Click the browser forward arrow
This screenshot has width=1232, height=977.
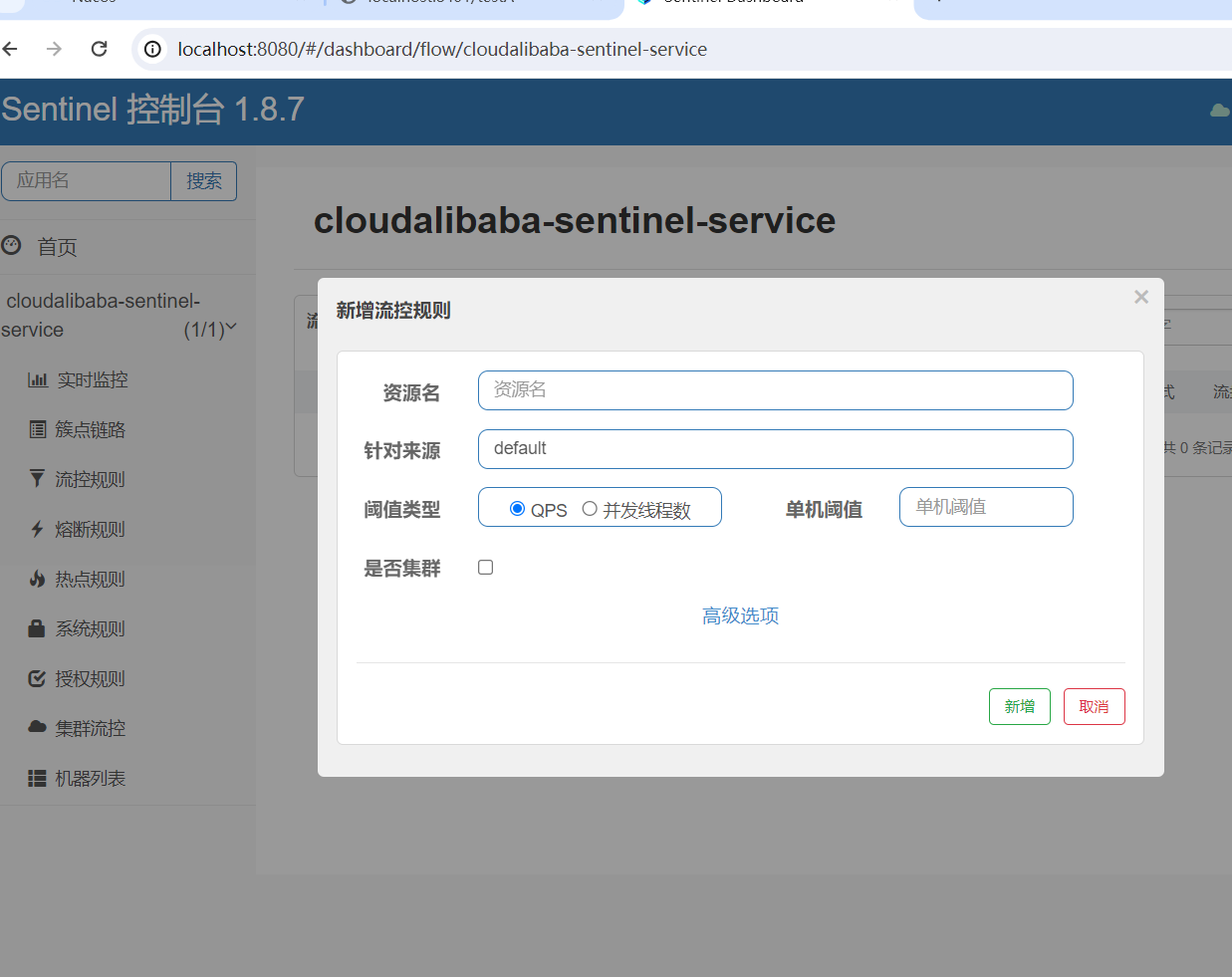[x=54, y=49]
